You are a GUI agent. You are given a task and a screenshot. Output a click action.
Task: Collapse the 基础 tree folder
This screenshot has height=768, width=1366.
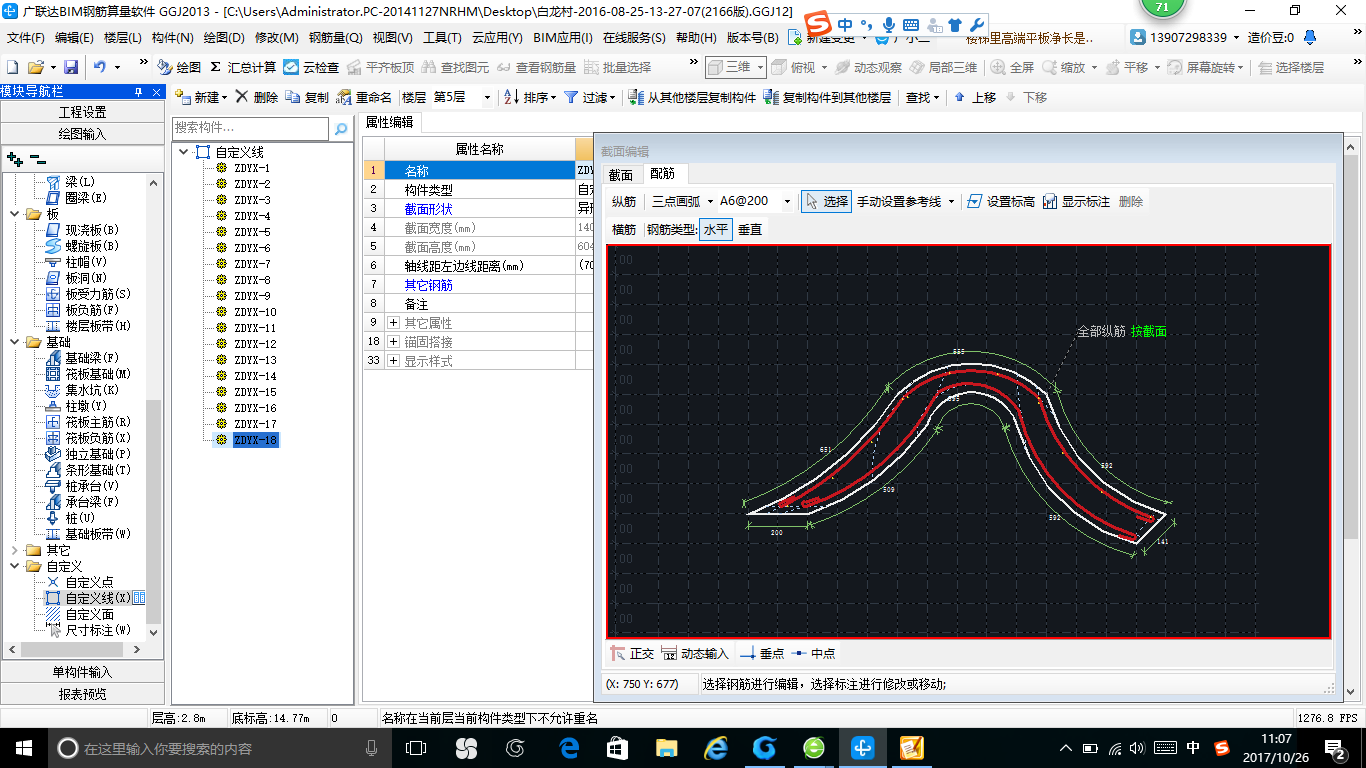point(14,342)
